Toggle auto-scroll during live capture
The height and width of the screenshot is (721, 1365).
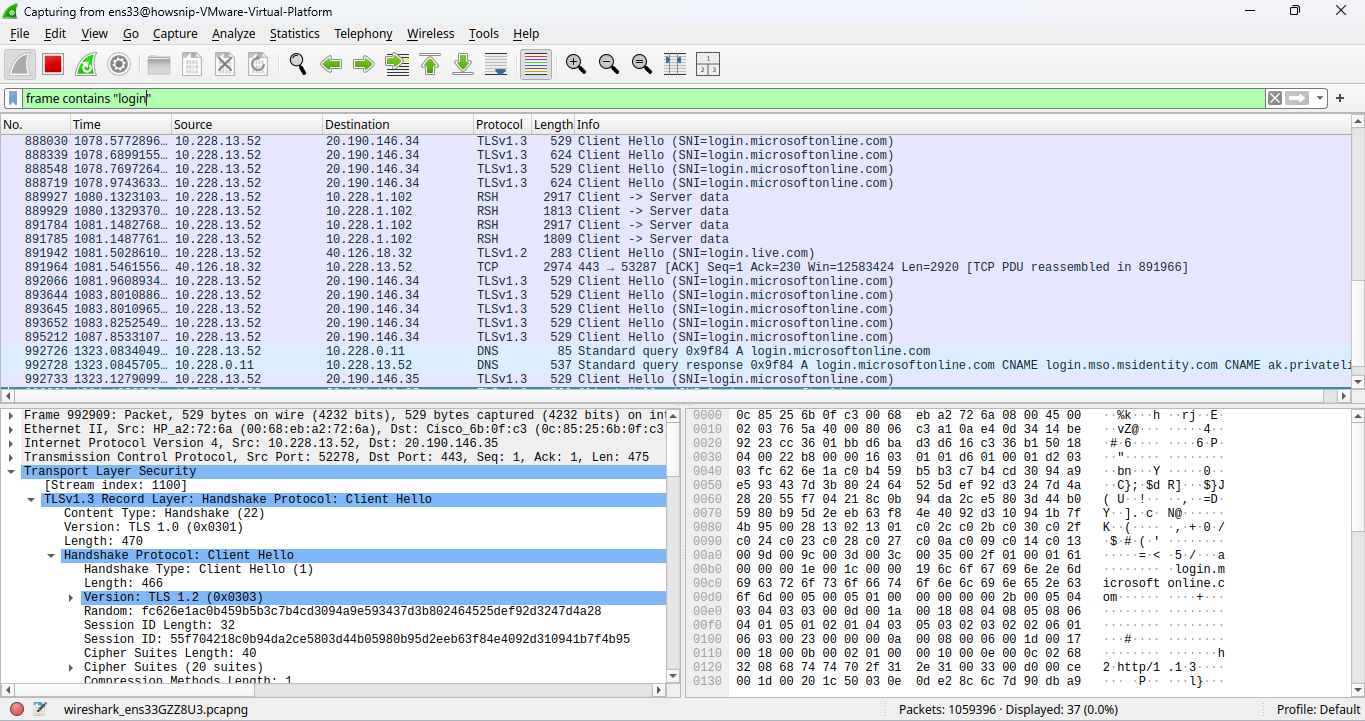(x=496, y=64)
